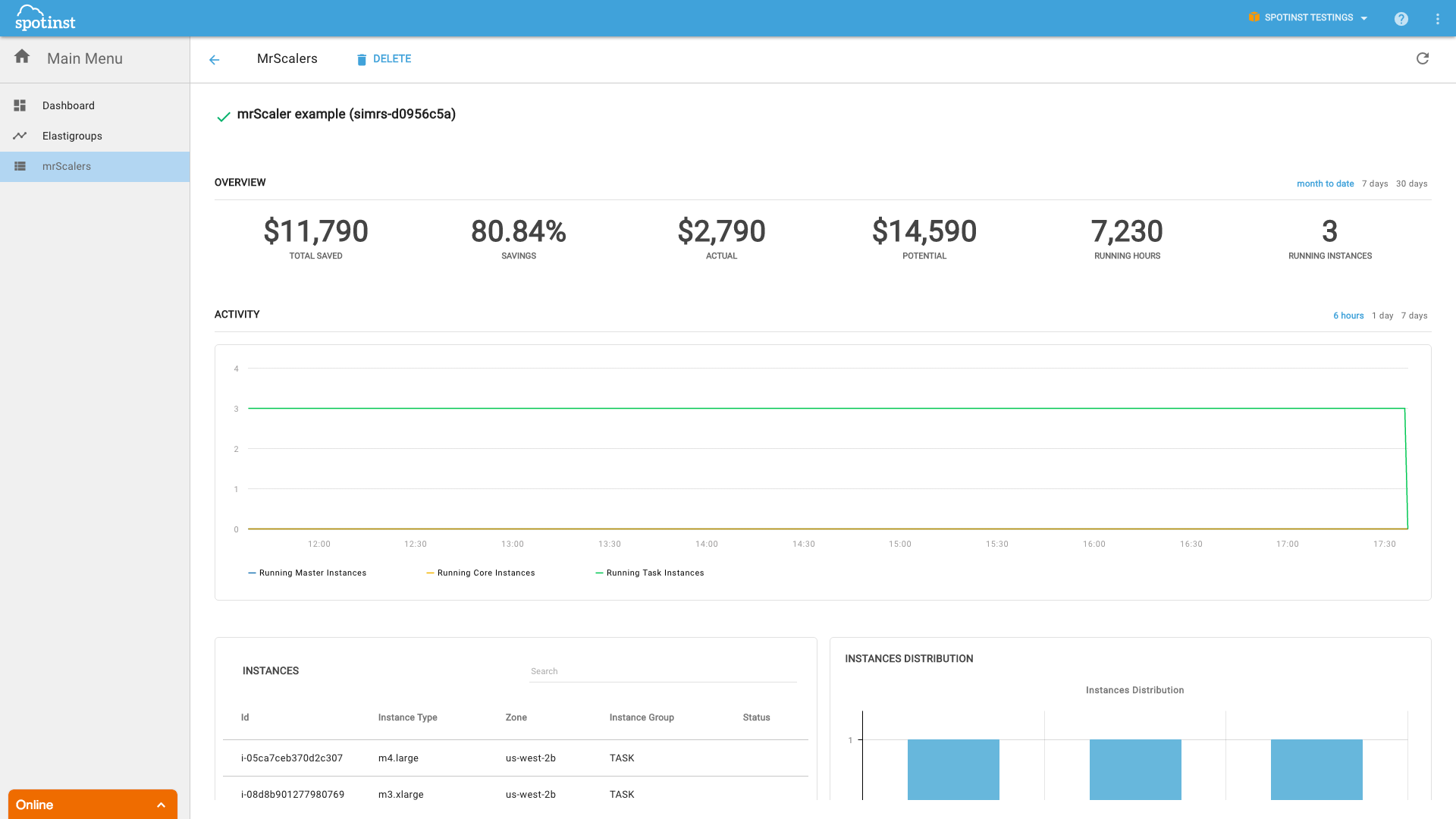Click the first blue distribution bar
Viewport: 1456px width, 819px height.
(953, 769)
